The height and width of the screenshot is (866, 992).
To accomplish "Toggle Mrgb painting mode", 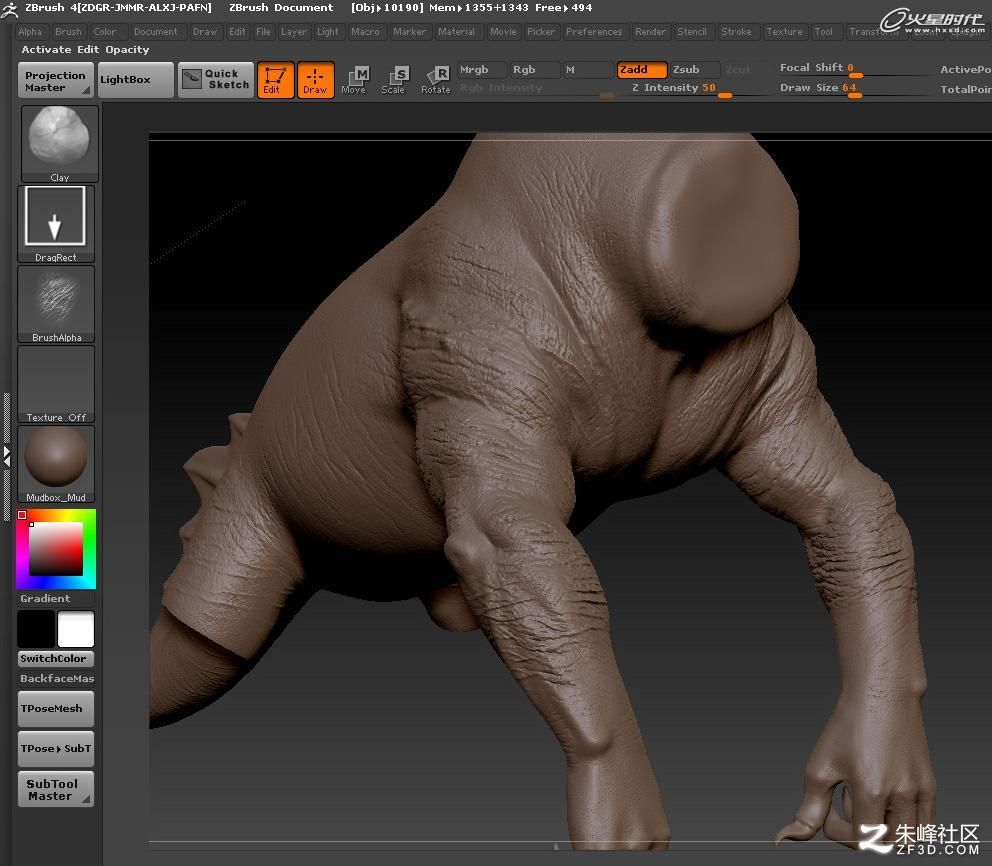I will pos(481,70).
